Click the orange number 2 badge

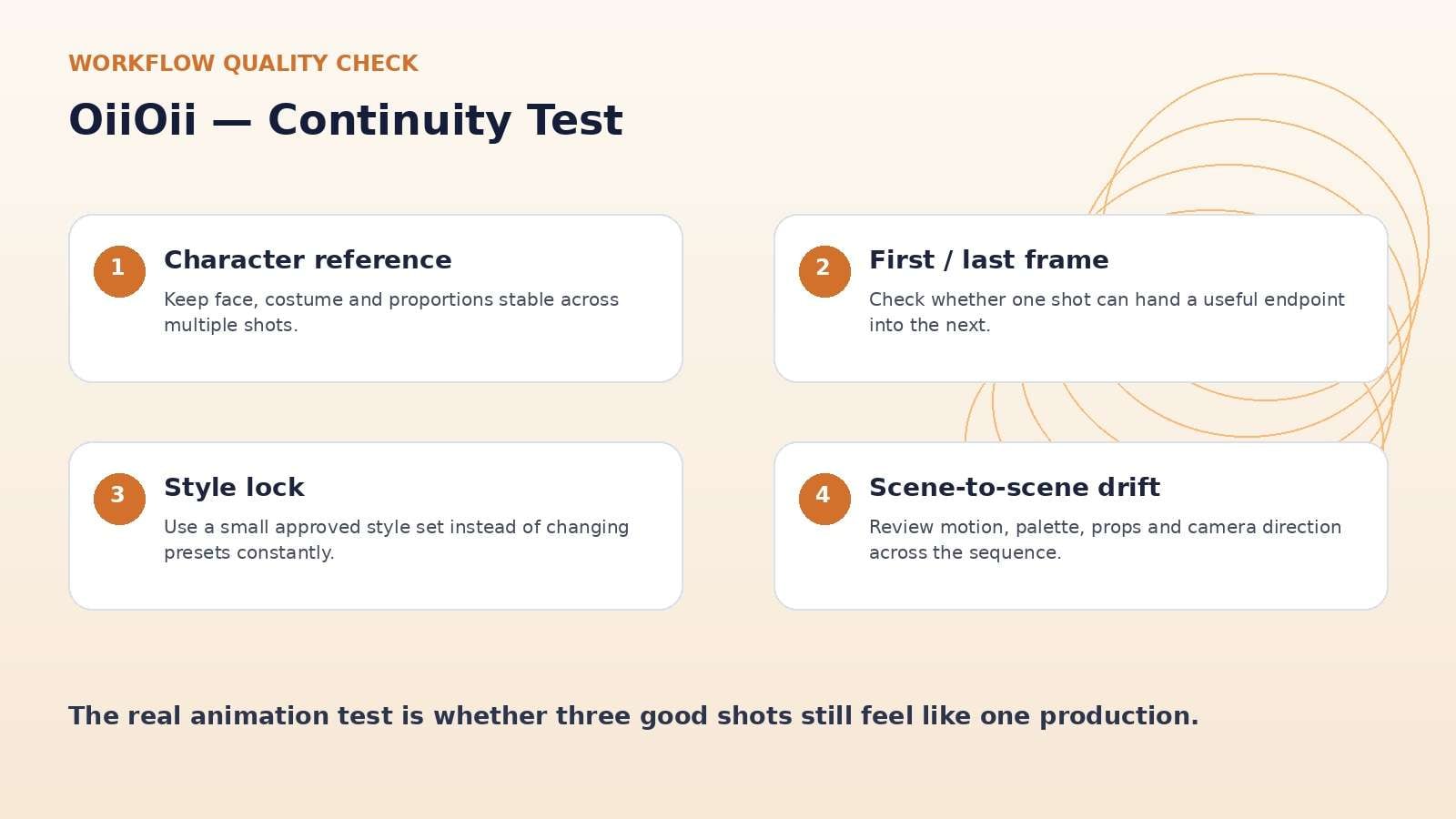pos(824,271)
